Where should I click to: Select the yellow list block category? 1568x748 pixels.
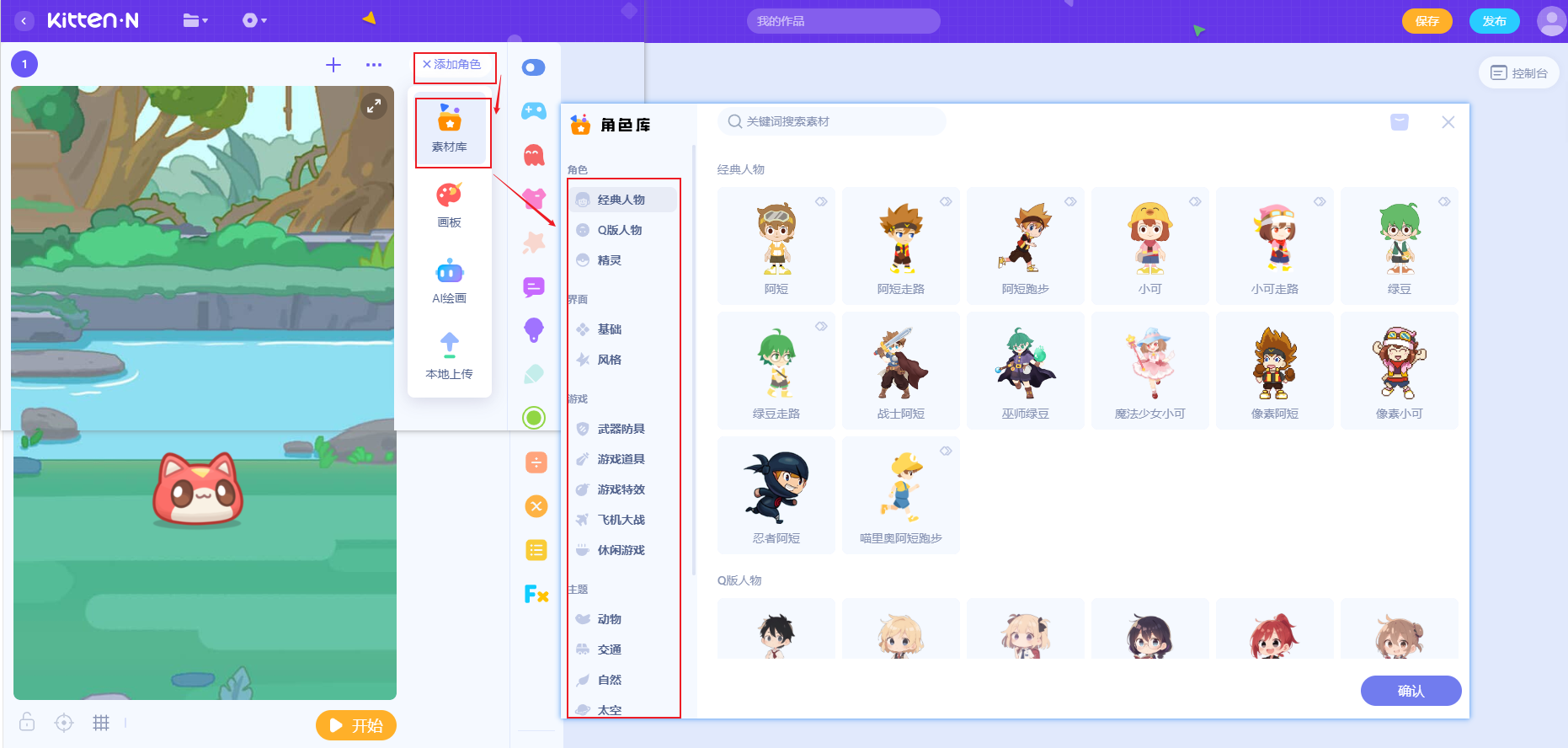click(x=536, y=550)
